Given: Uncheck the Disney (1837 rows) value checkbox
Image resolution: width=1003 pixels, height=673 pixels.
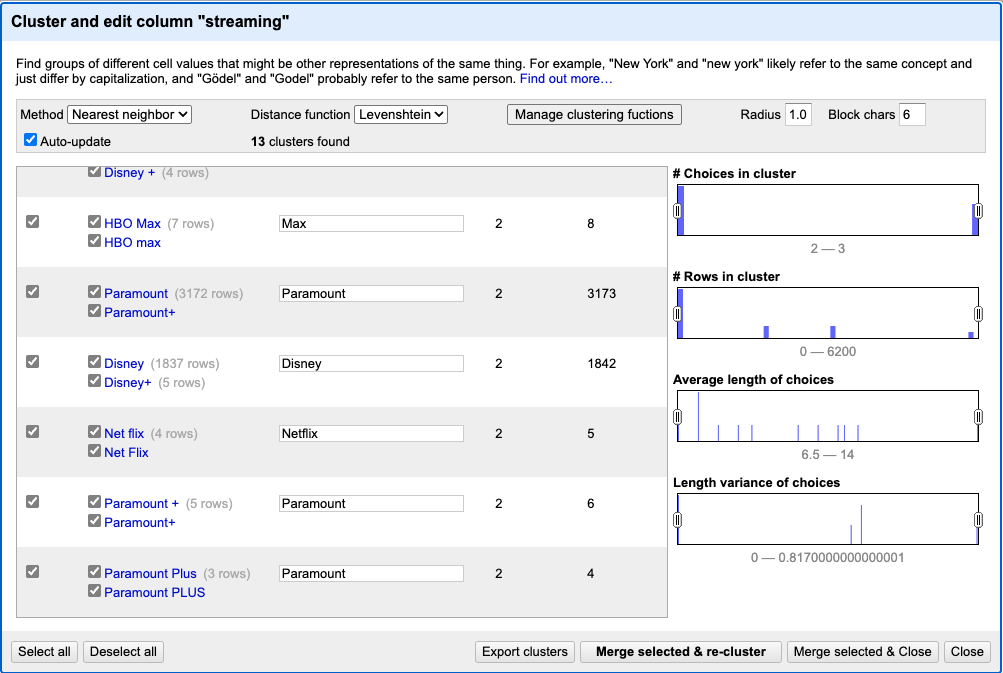Looking at the screenshot, I should [x=95, y=361].
